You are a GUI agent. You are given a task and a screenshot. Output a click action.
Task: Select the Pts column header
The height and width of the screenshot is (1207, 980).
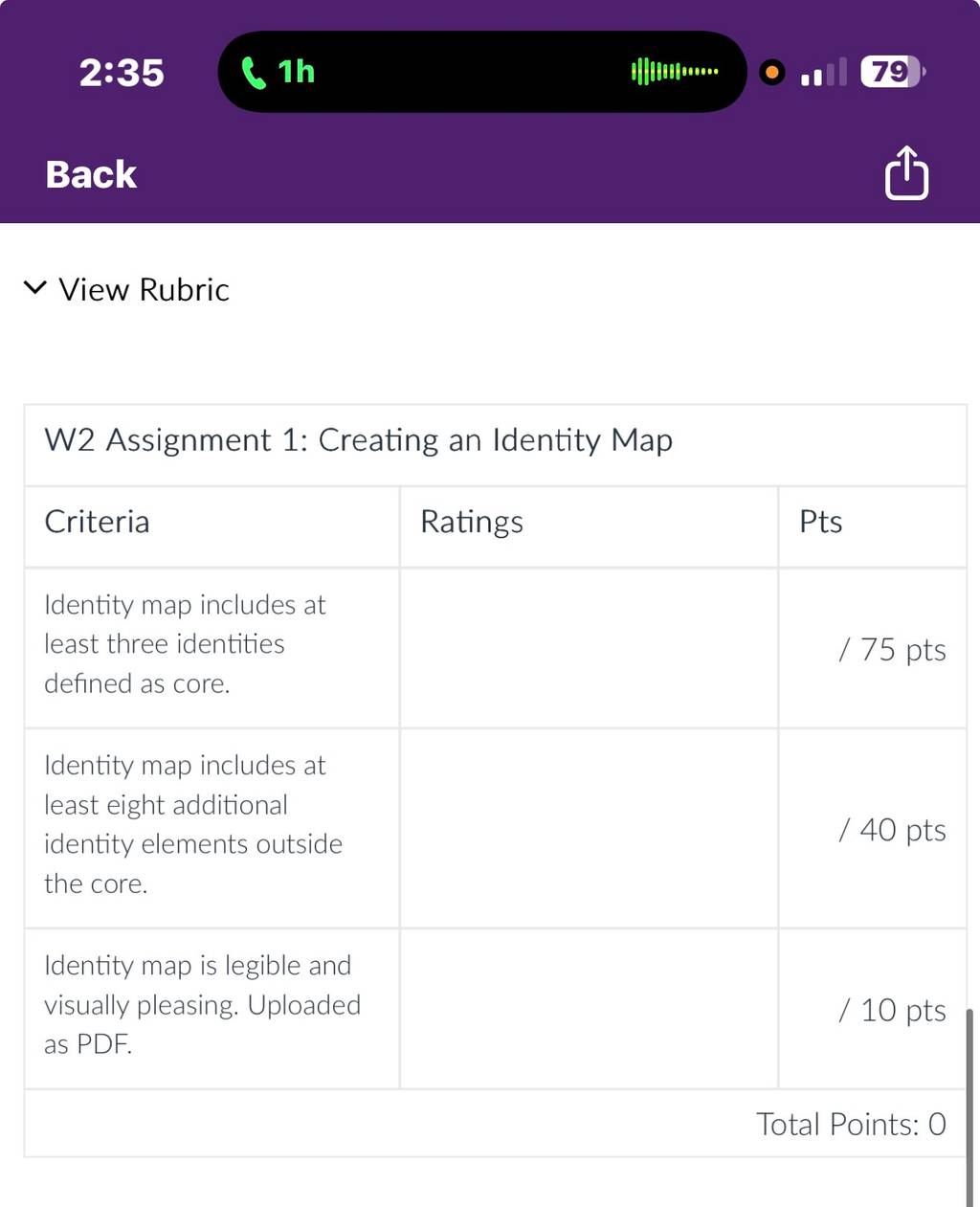pos(821,522)
